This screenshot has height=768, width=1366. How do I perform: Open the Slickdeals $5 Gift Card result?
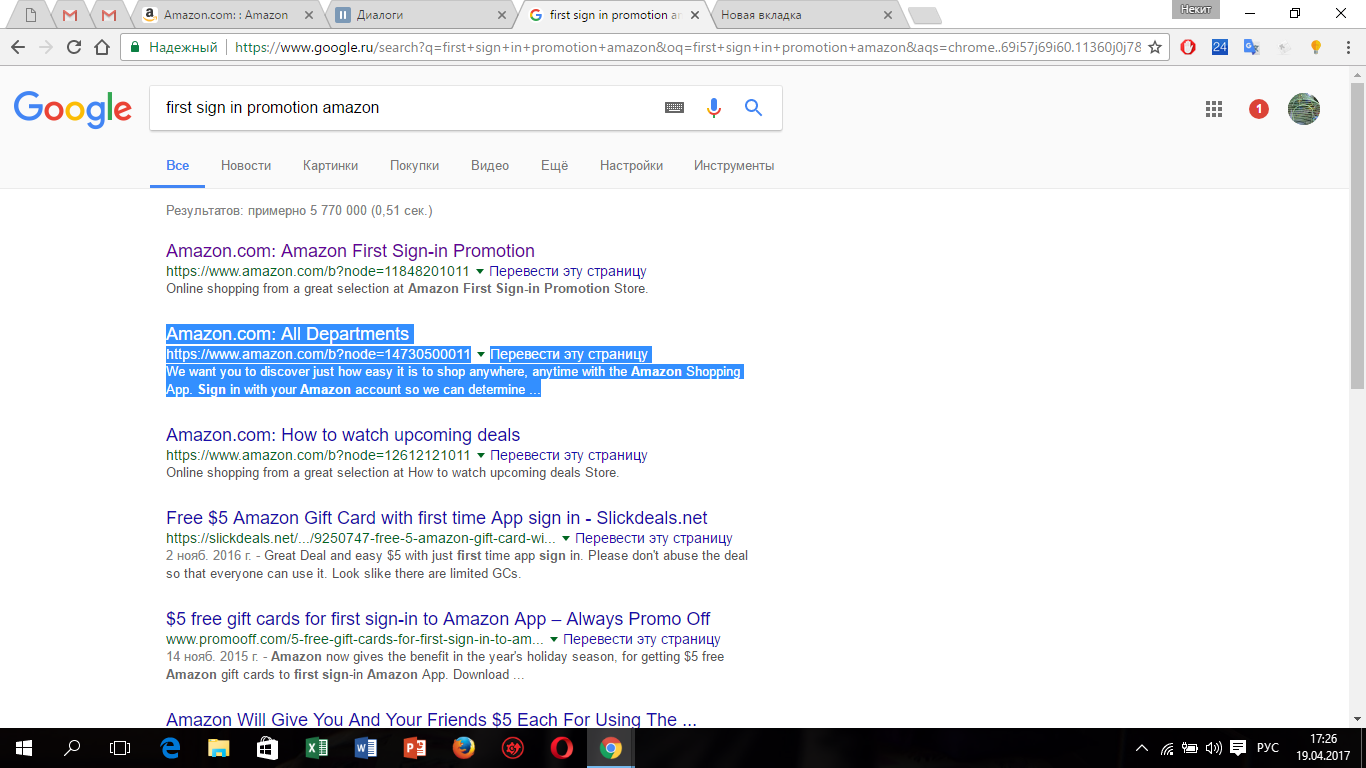(x=437, y=518)
